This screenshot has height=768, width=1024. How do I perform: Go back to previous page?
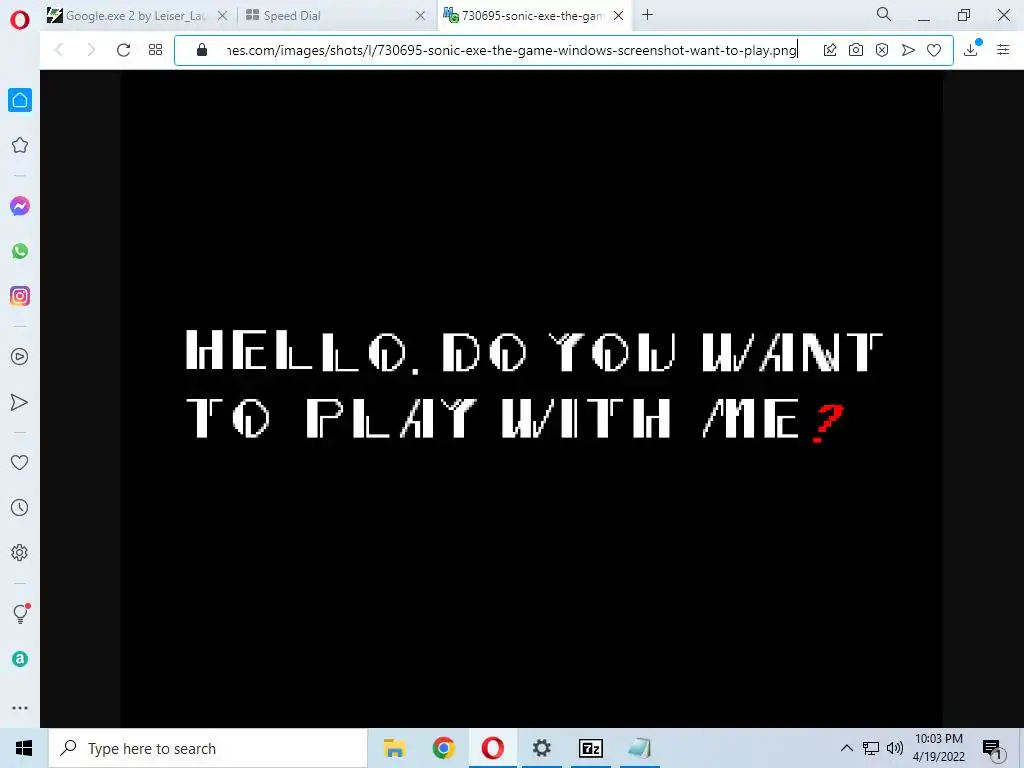[x=59, y=50]
